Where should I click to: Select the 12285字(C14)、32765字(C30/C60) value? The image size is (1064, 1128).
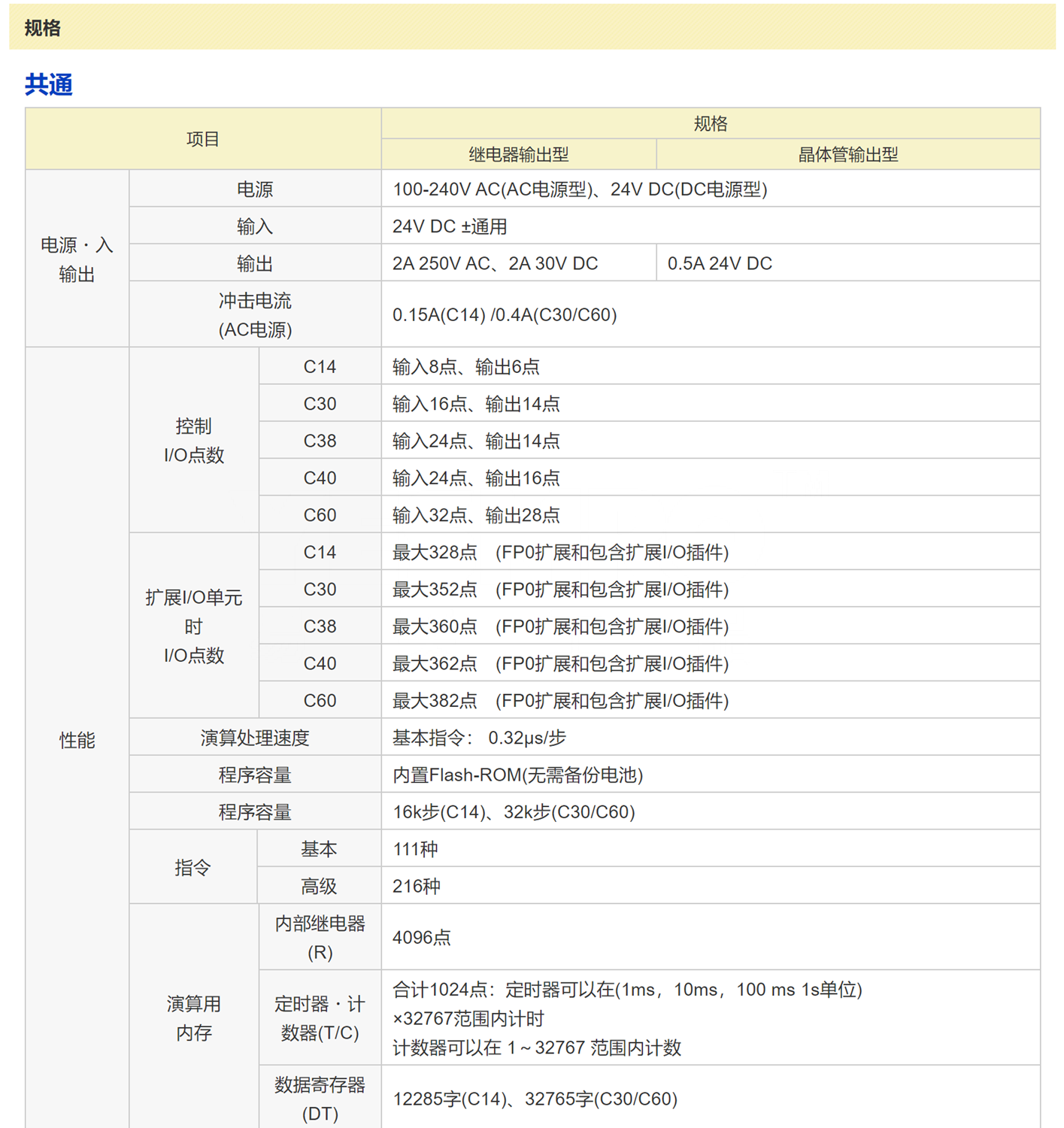tap(711, 1098)
